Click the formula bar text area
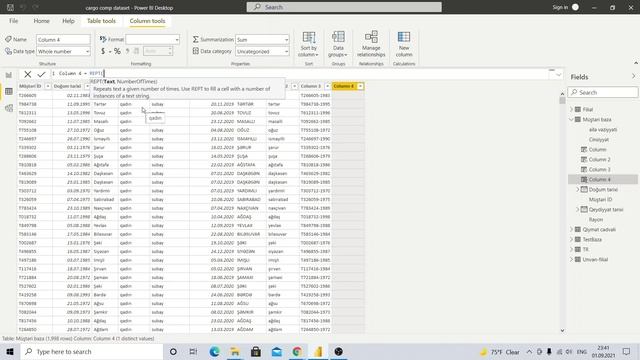Image resolution: width=640 pixels, height=360 pixels. tap(302, 73)
